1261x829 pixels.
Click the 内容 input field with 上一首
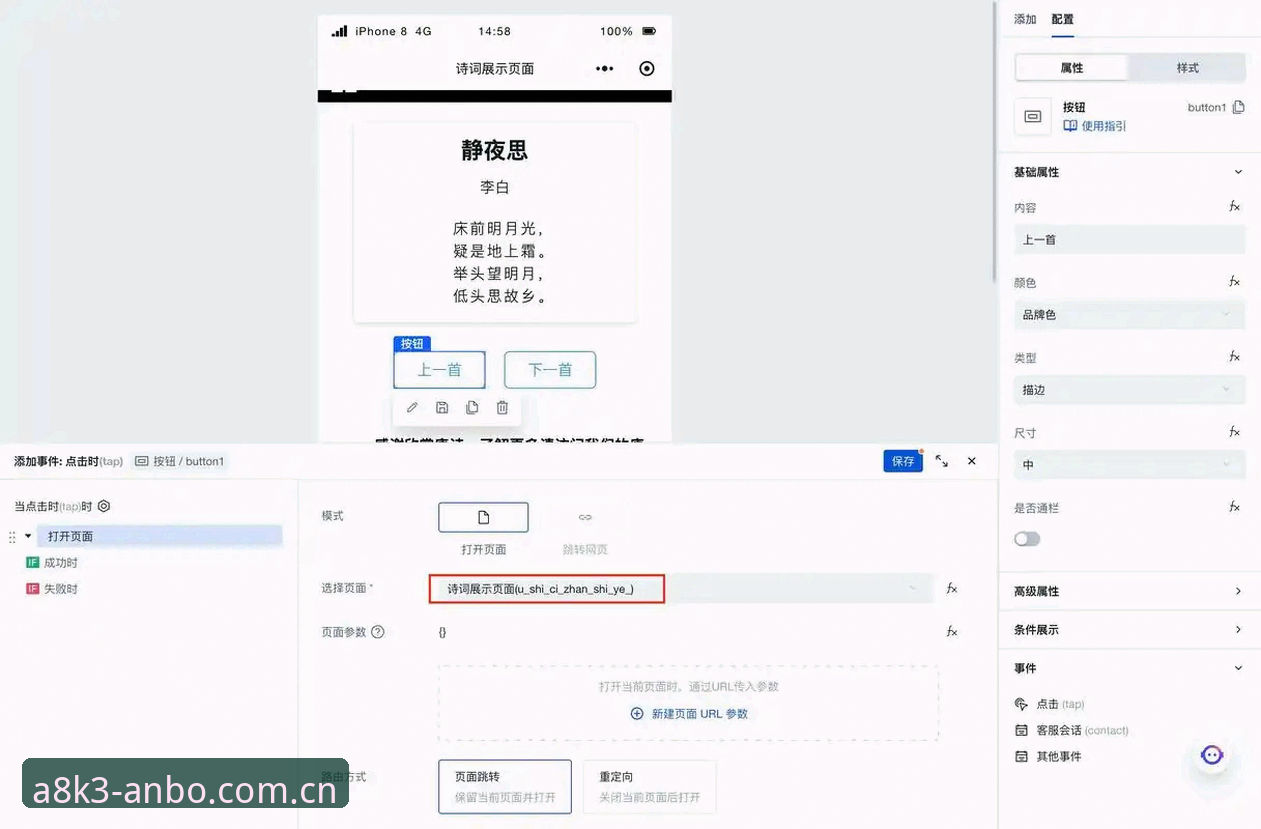click(x=1130, y=239)
